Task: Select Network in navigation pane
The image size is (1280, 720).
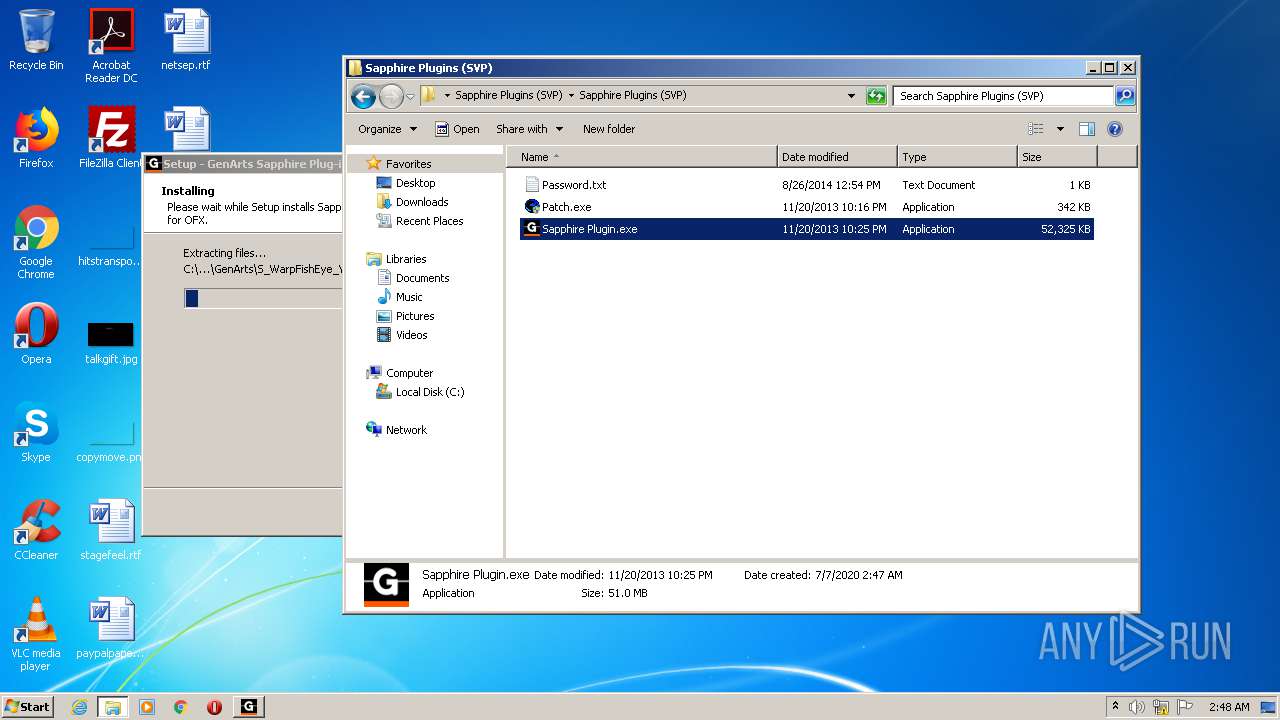Action: pyautogui.click(x=406, y=430)
